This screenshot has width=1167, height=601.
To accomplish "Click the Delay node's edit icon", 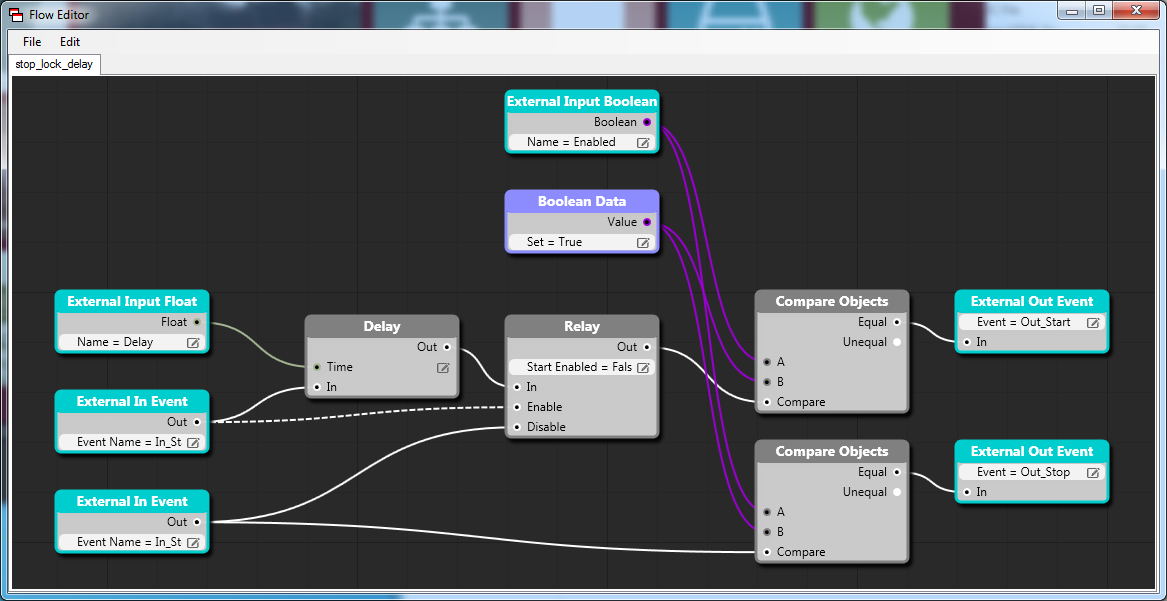I will [x=443, y=367].
